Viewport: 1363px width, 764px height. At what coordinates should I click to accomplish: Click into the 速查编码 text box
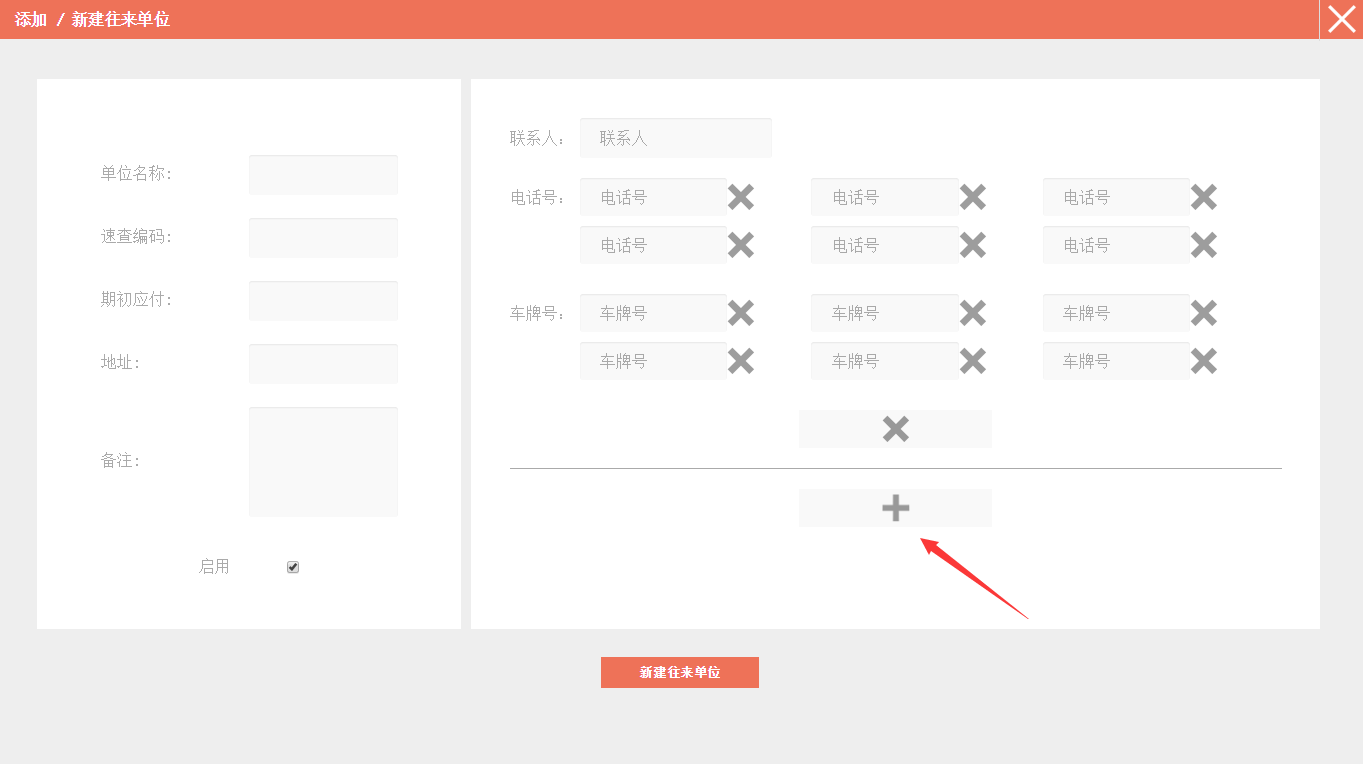(323, 238)
